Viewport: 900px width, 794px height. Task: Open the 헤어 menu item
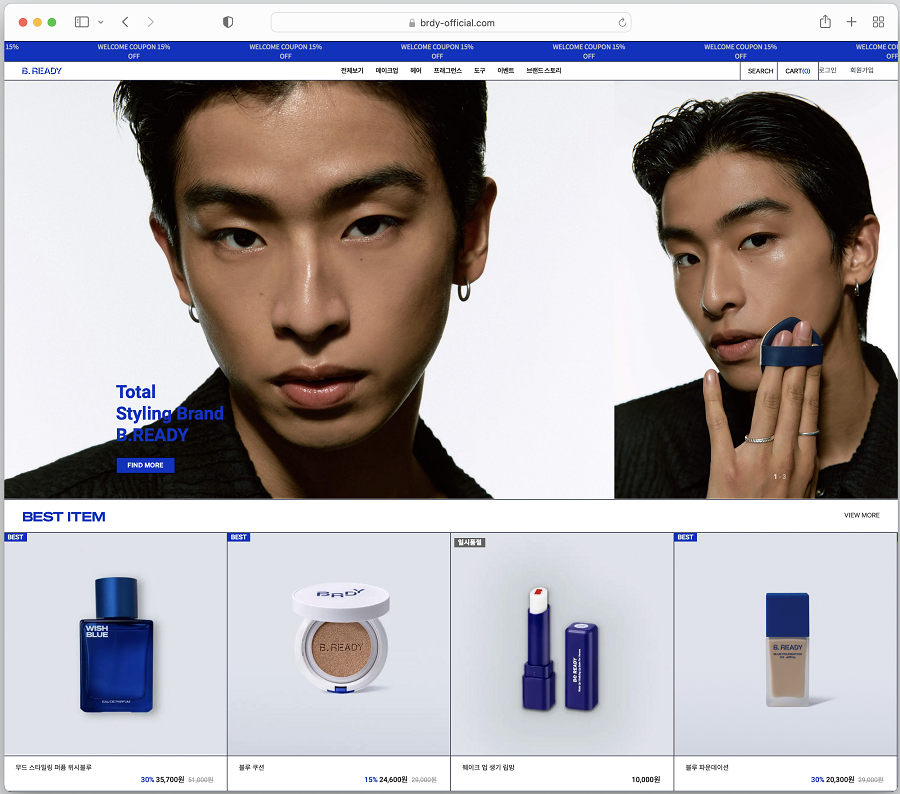tap(416, 71)
